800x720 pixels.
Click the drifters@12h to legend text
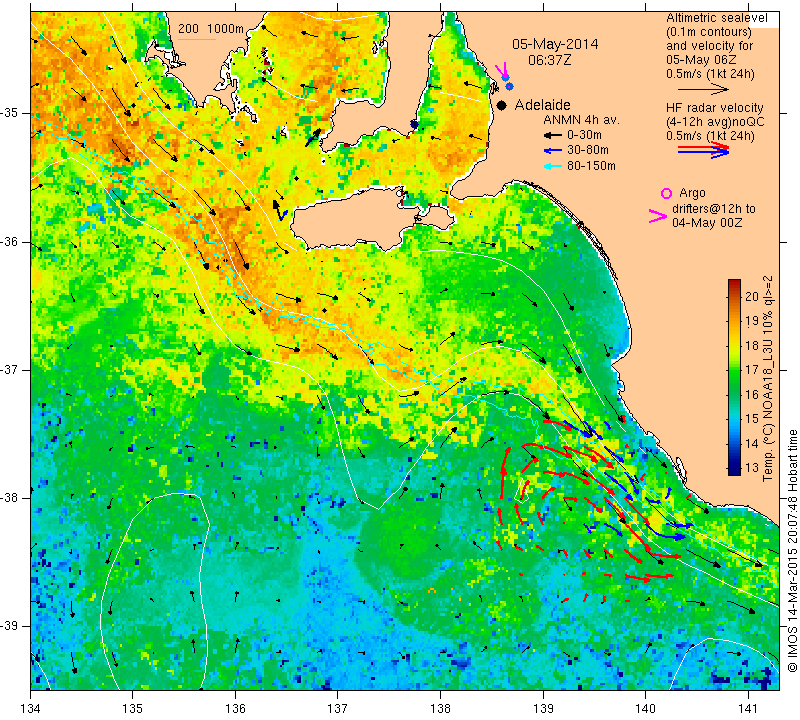click(x=714, y=209)
